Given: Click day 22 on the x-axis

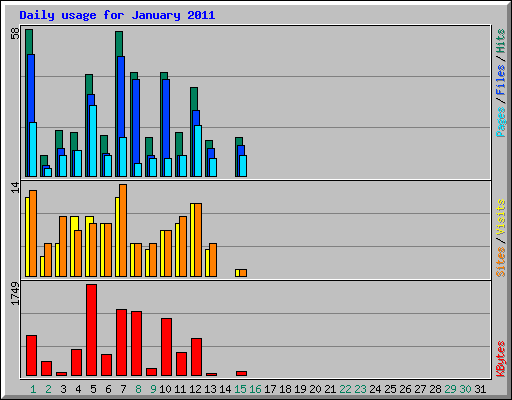Looking at the screenshot, I should coord(345,389).
